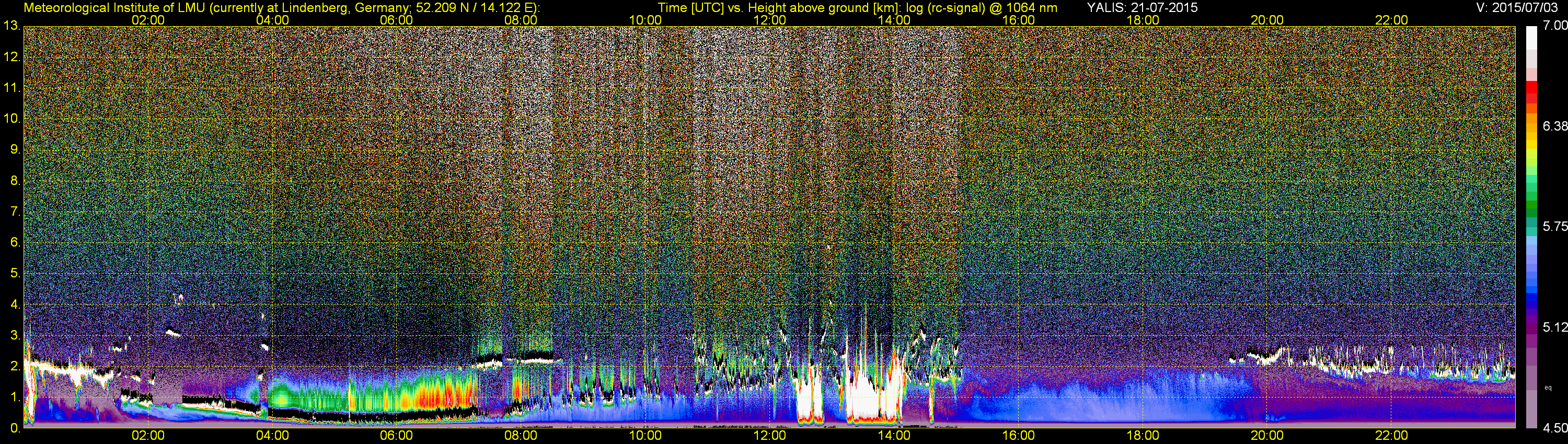Click the 10:00 label on the upper time axis
The image size is (1568, 444).
pos(645,20)
